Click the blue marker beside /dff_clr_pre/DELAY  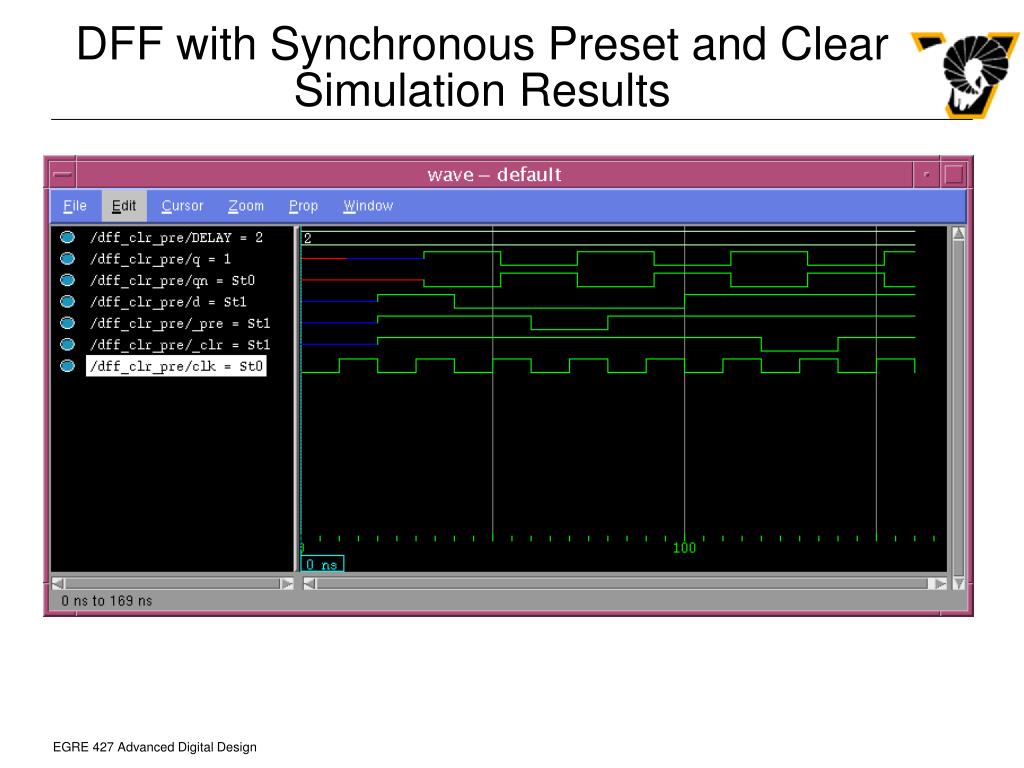click(x=67, y=237)
